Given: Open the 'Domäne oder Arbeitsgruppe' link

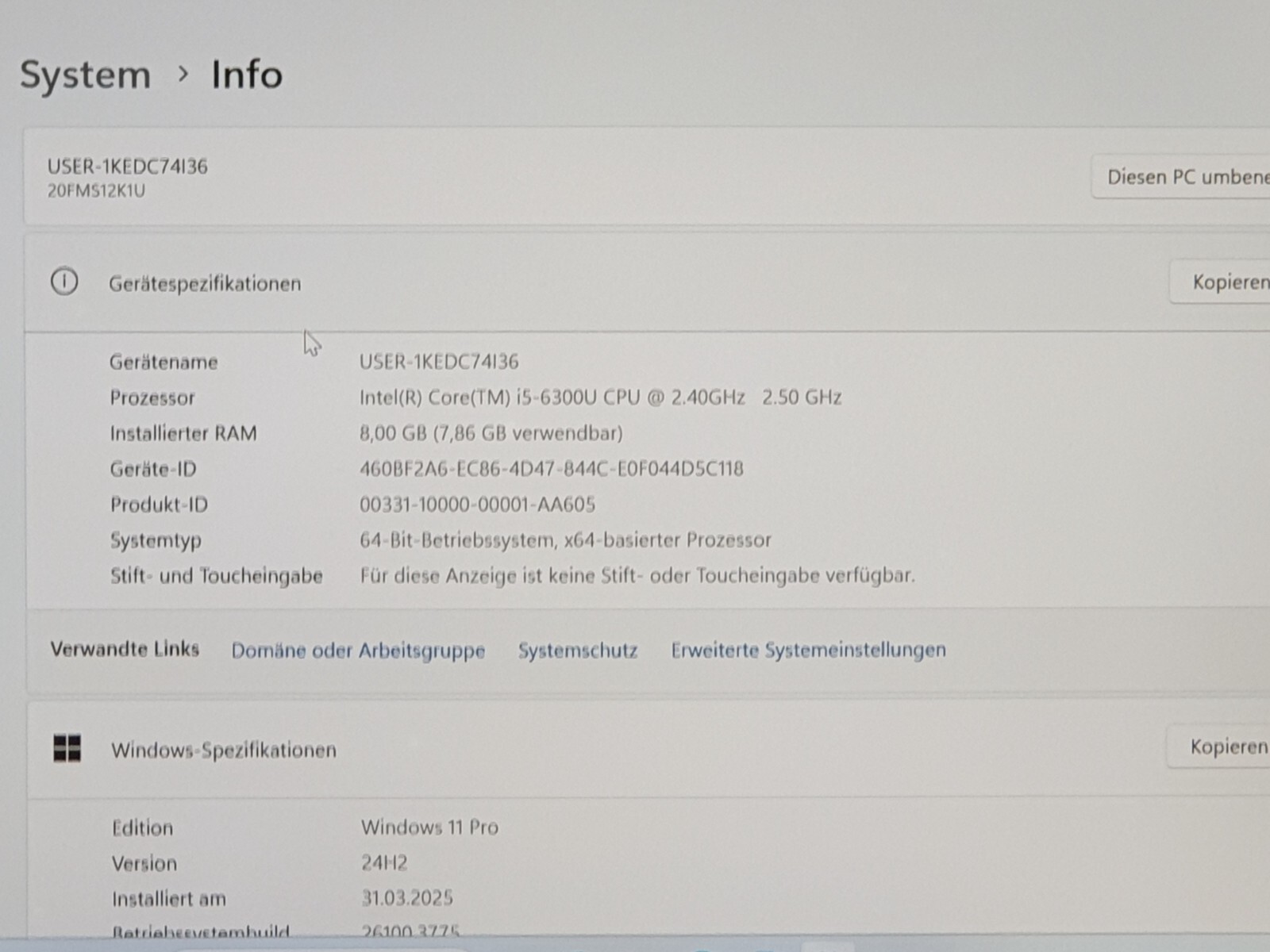Looking at the screenshot, I should tap(358, 651).
